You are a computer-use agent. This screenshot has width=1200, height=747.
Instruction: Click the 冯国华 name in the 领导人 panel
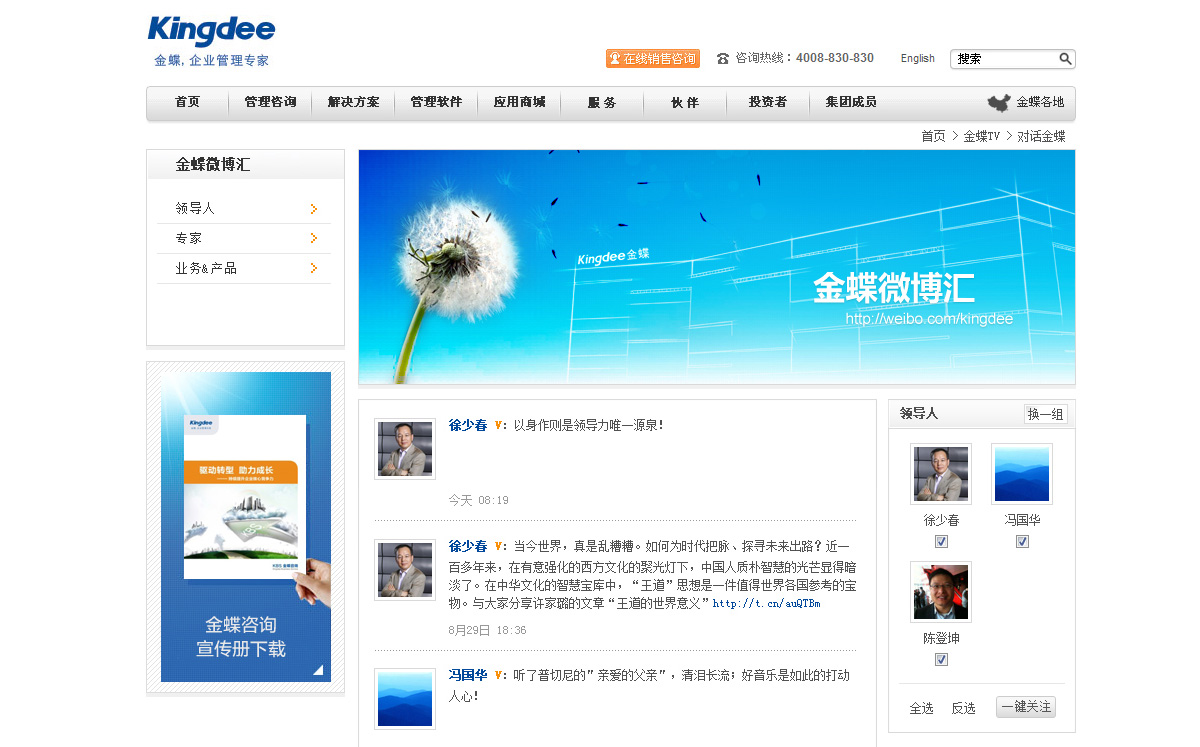click(1022, 520)
